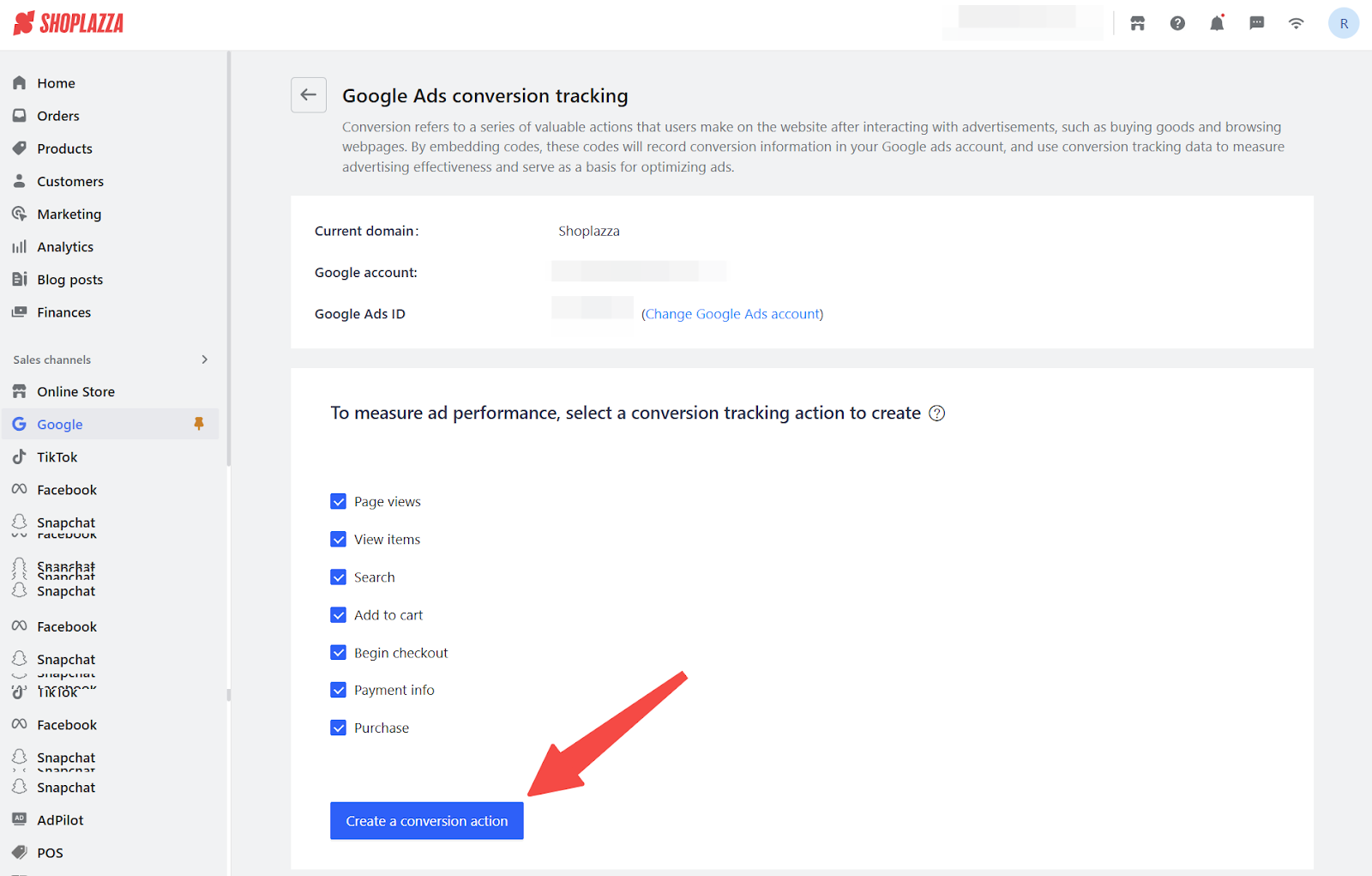1372x876 pixels.
Task: Open the help question mark icon in header
Action: [x=1177, y=23]
